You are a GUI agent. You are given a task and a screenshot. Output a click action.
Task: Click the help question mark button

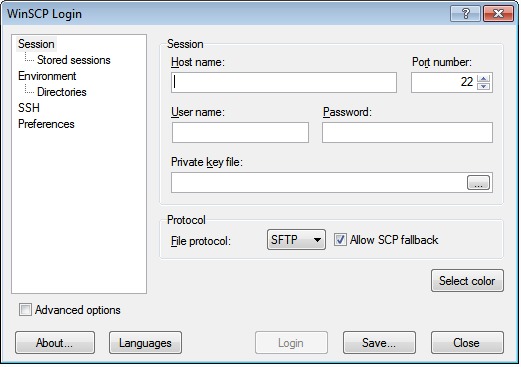(x=465, y=14)
